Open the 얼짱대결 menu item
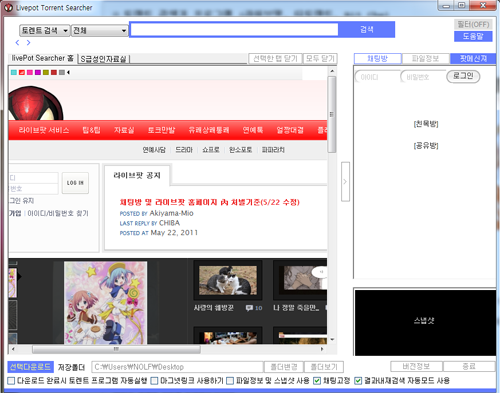Screen dimensions: 500x393 [290, 130]
